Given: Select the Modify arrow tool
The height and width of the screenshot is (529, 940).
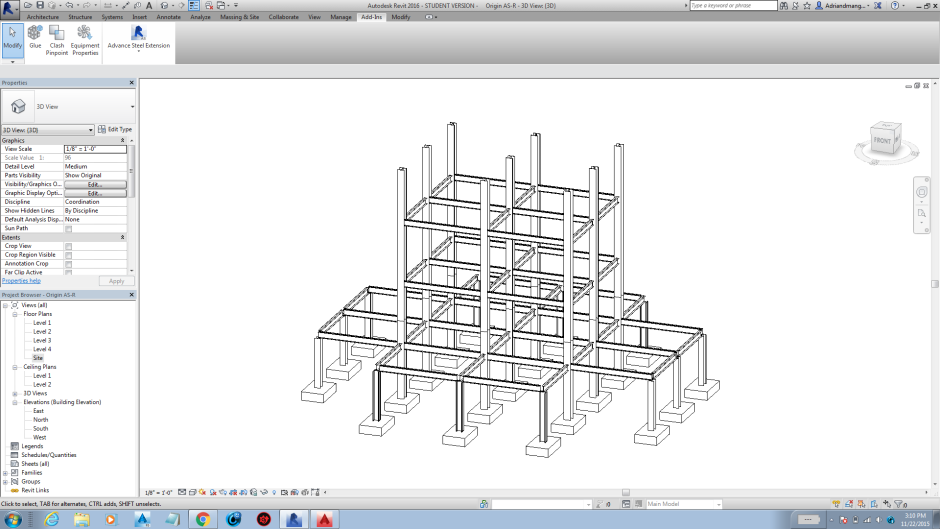Looking at the screenshot, I should coord(12,36).
